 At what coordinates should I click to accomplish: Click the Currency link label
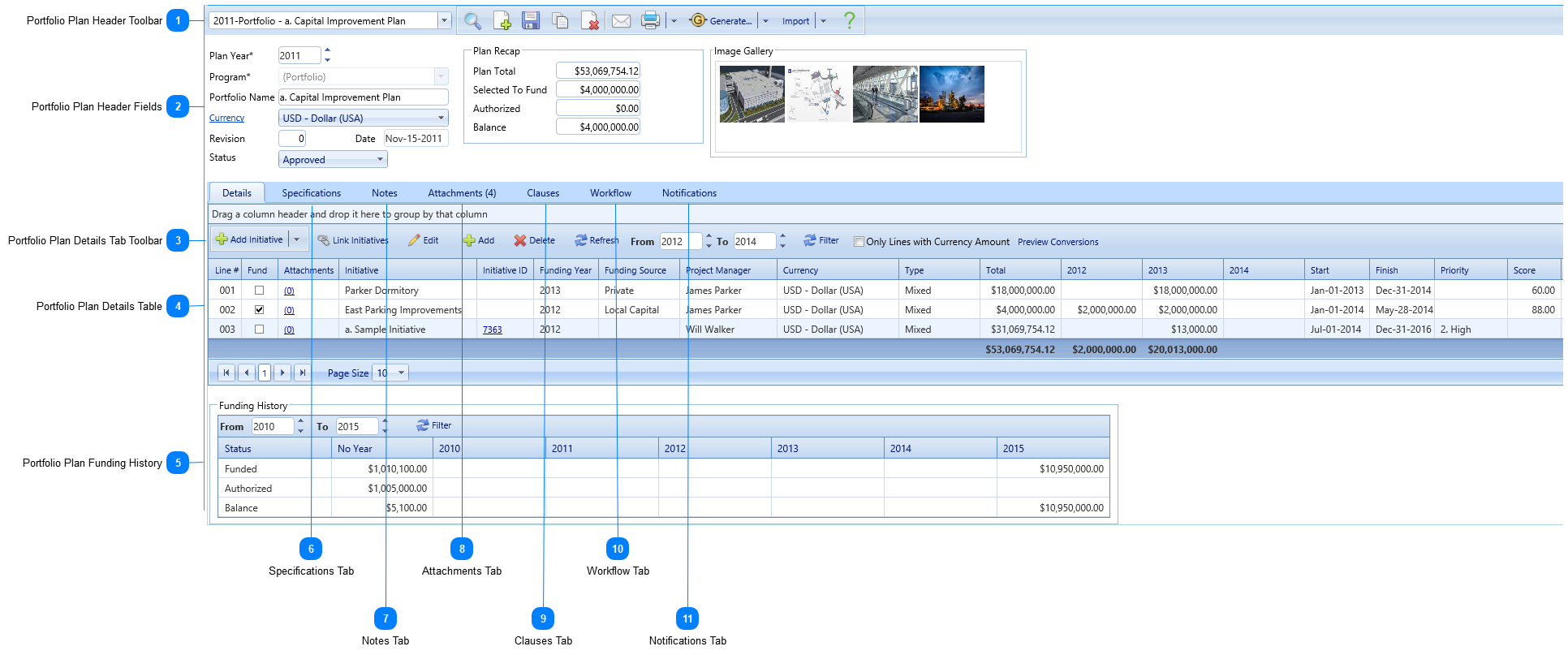[x=226, y=118]
